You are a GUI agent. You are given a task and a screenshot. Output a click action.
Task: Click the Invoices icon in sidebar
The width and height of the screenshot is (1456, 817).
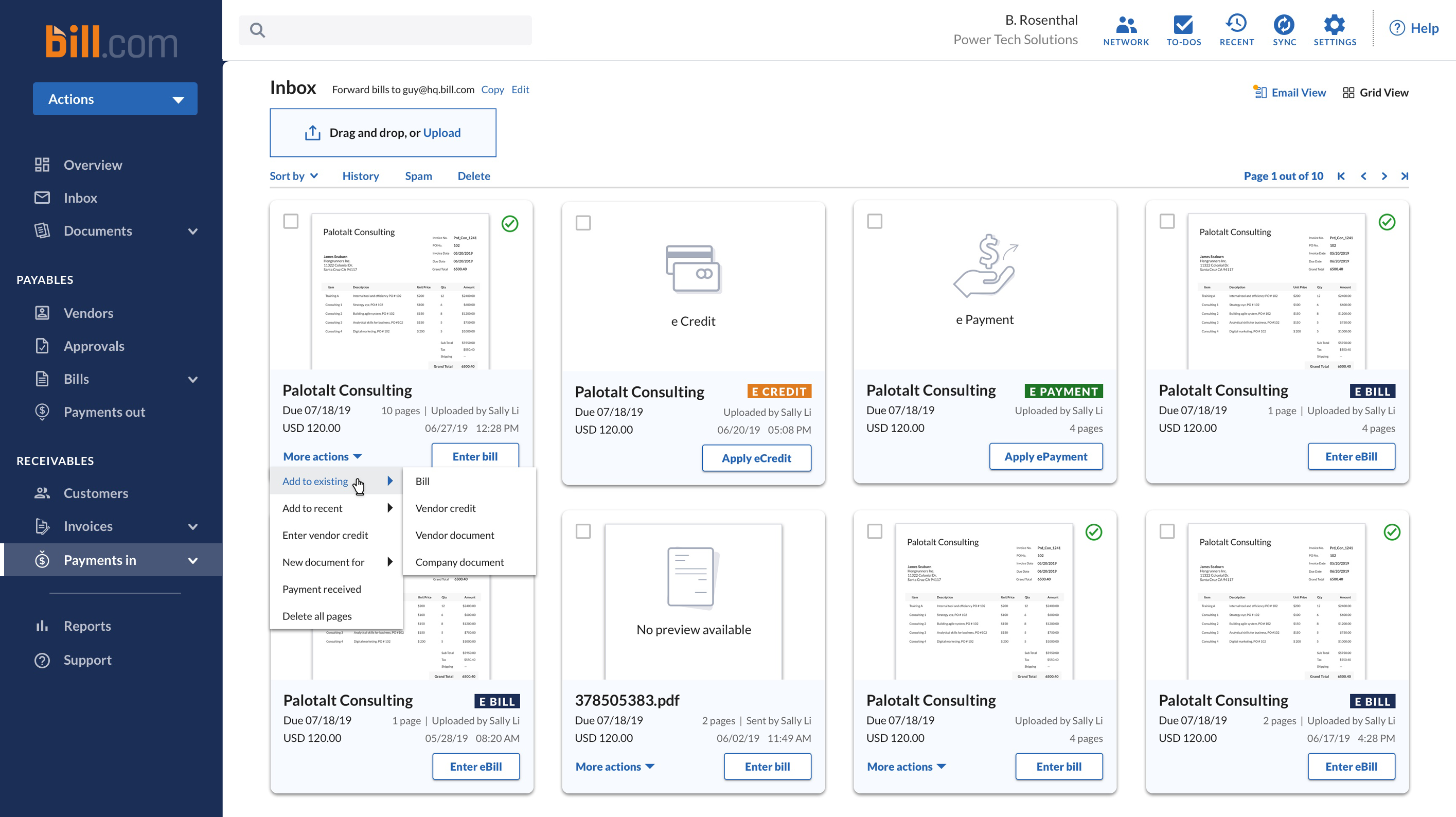[42, 526]
